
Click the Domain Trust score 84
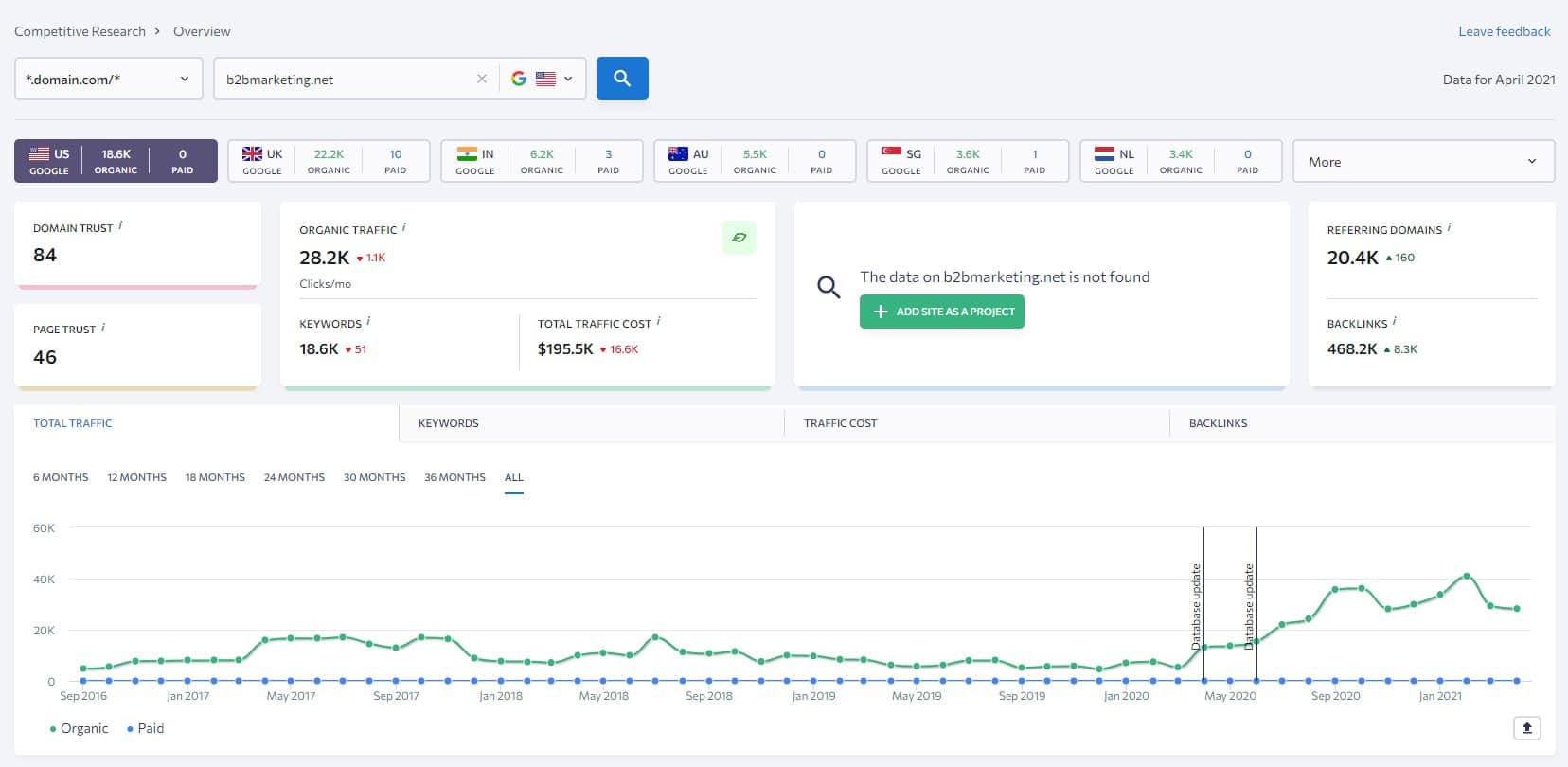pos(45,255)
